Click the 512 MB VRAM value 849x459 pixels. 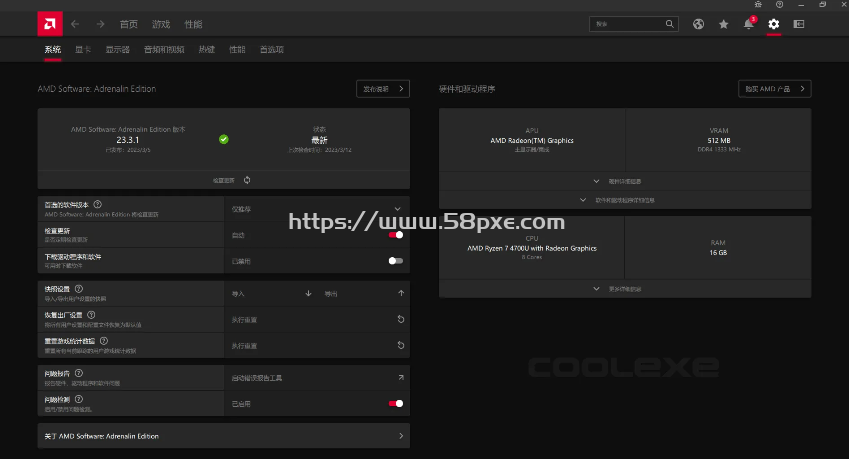pyautogui.click(x=719, y=140)
